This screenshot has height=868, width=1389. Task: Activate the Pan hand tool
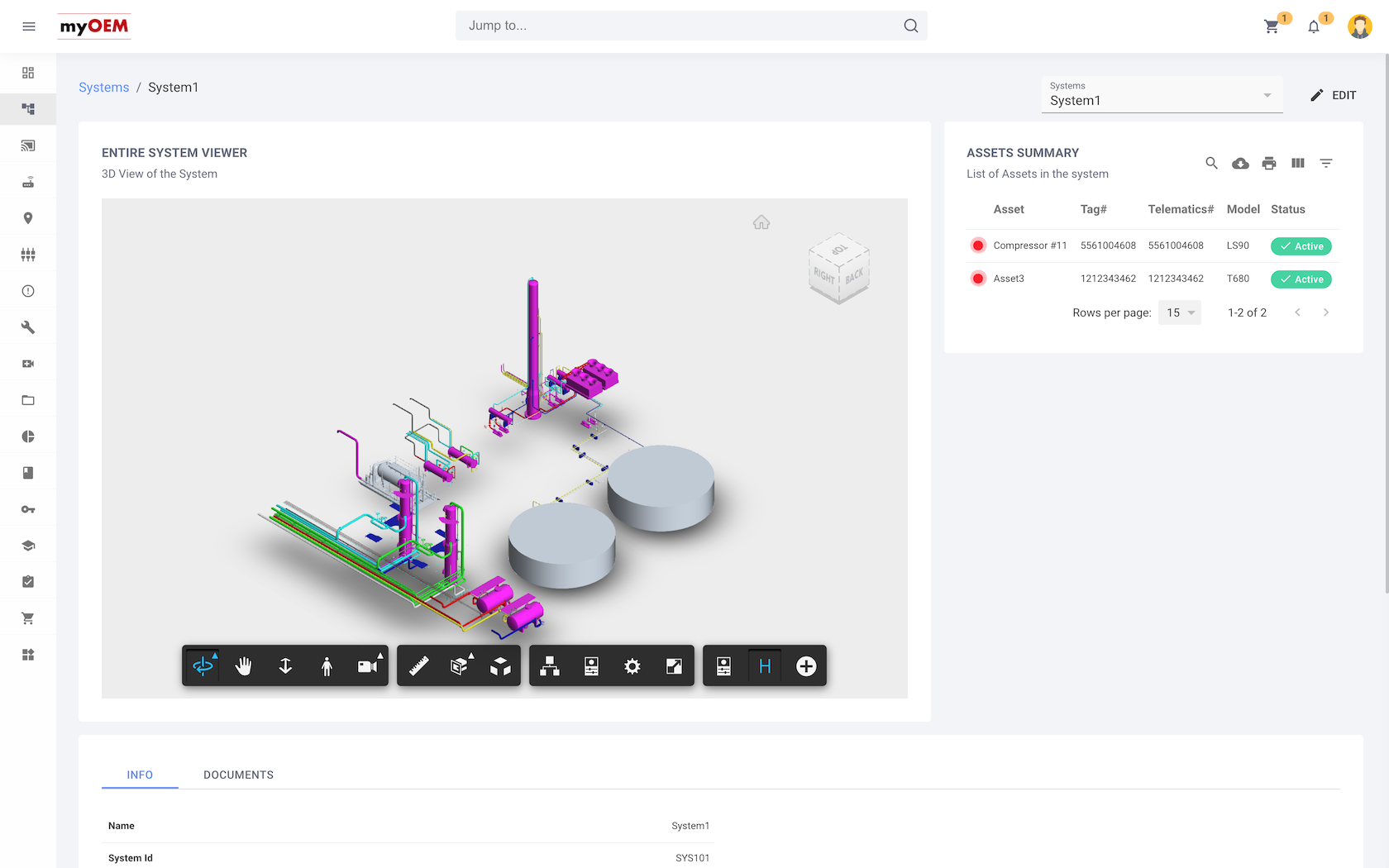pyautogui.click(x=244, y=666)
